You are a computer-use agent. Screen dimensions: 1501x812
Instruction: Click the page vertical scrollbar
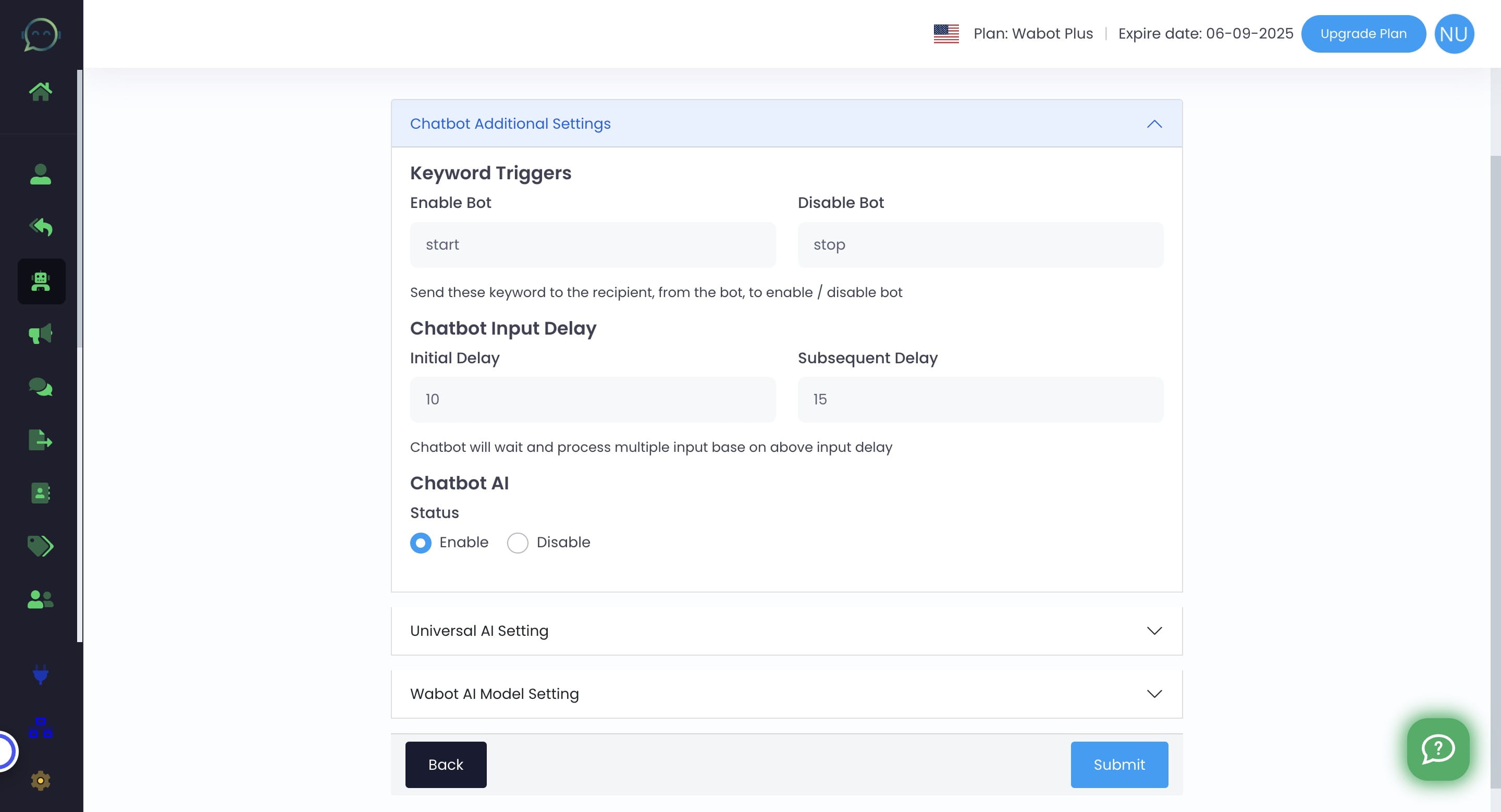click(1496, 472)
